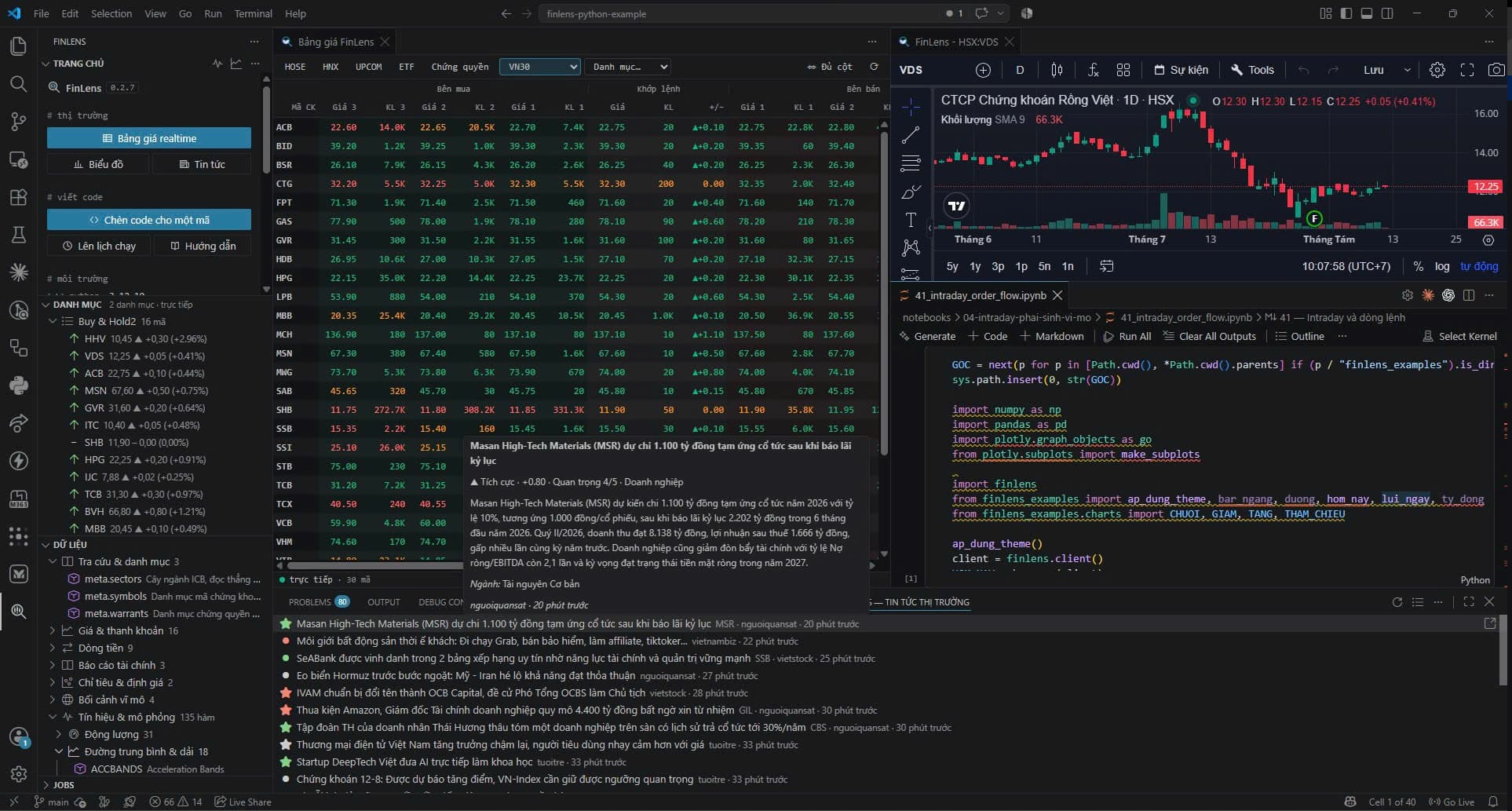Image resolution: width=1512 pixels, height=811 pixels.
Task: Open candlestick chart style selector
Action: [1057, 70]
